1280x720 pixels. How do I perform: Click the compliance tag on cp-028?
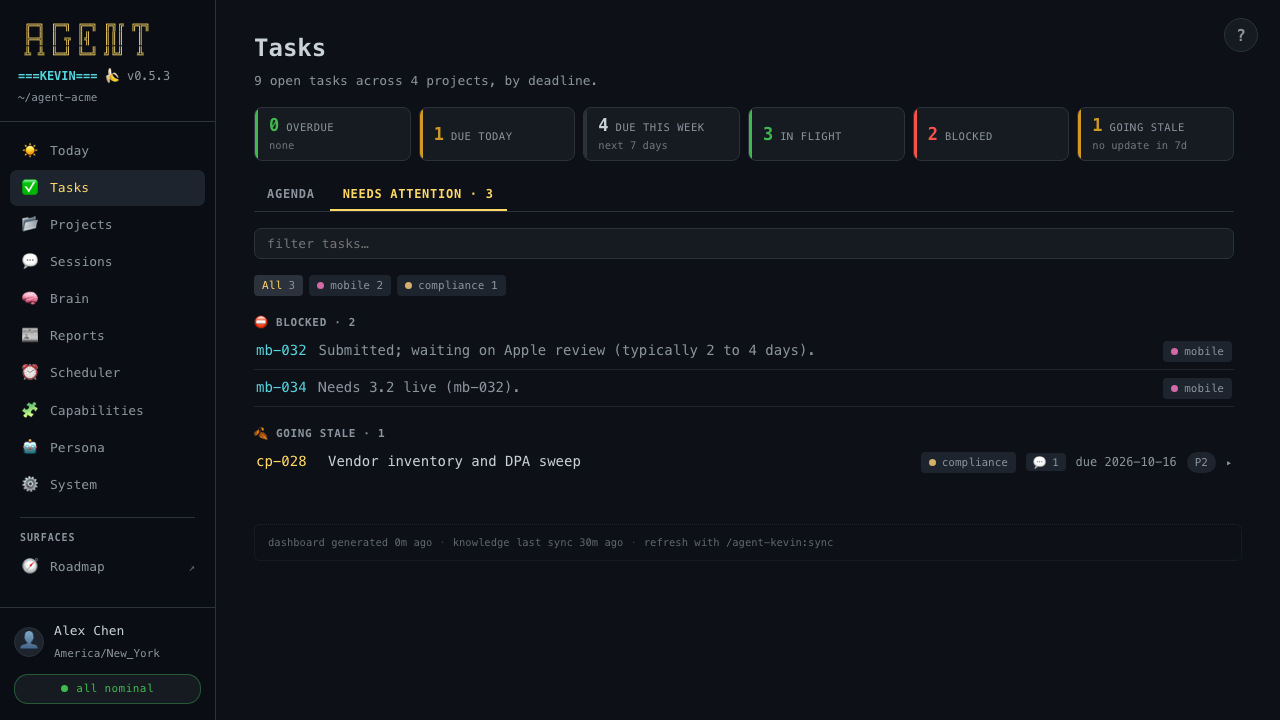[968, 462]
